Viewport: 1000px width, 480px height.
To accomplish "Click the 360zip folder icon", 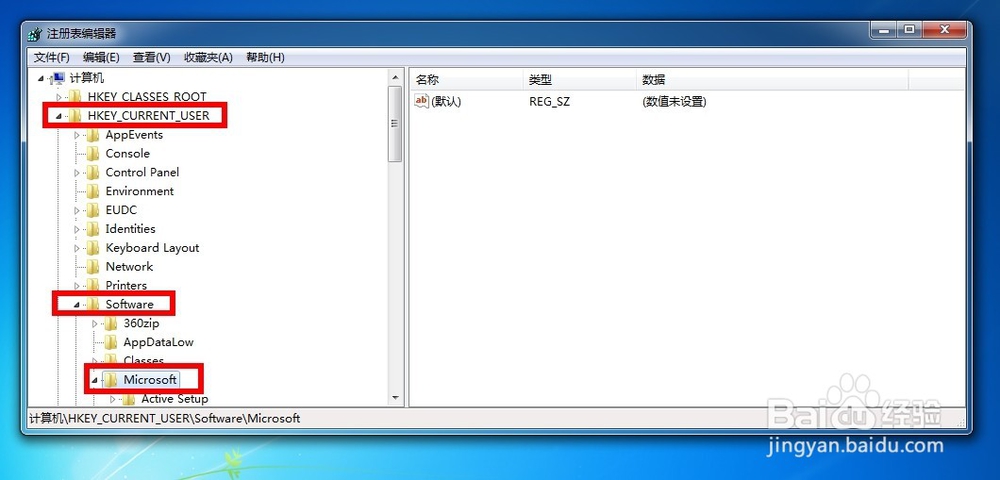I will coord(111,323).
